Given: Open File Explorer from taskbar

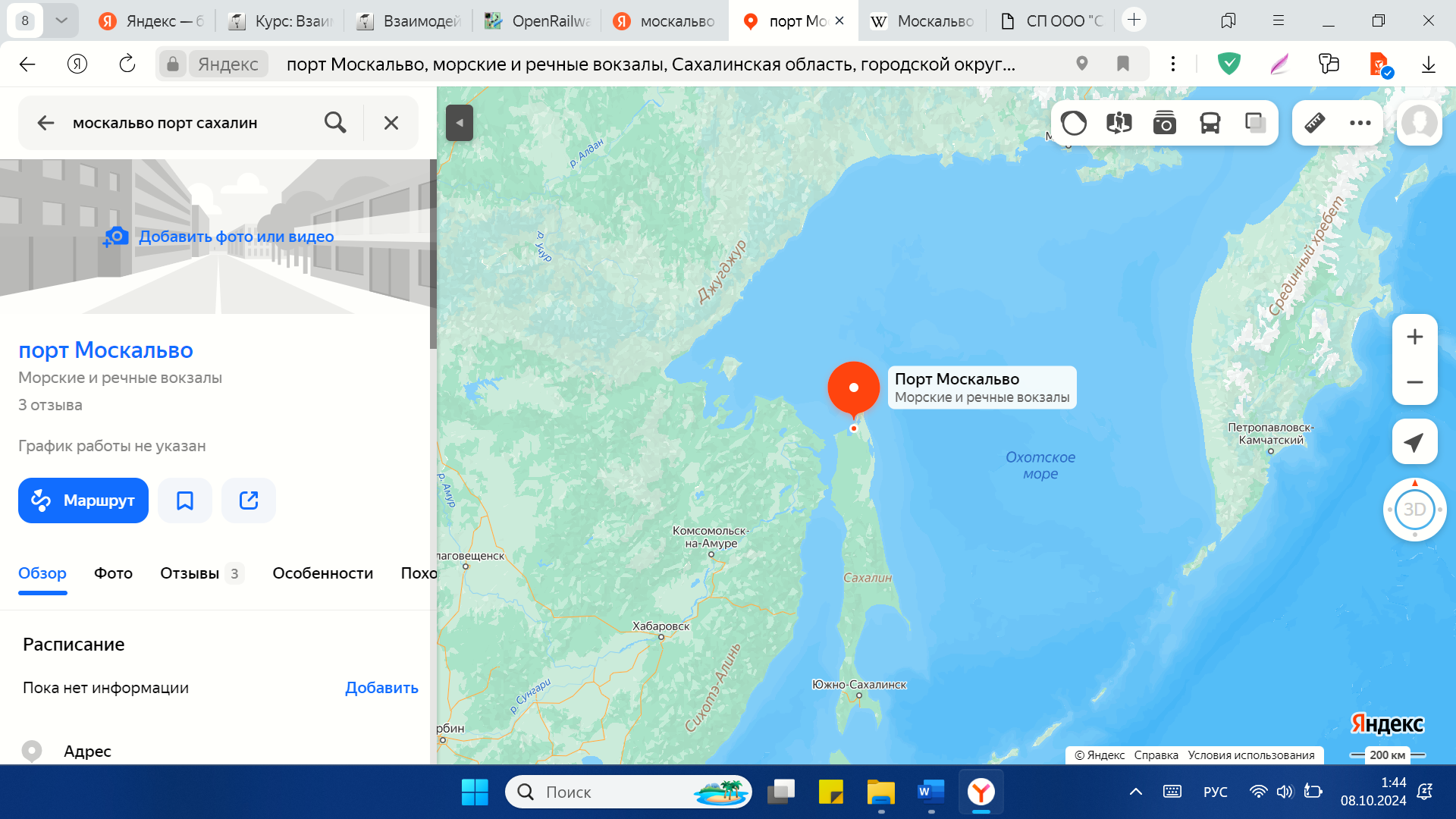Looking at the screenshot, I should point(881,792).
